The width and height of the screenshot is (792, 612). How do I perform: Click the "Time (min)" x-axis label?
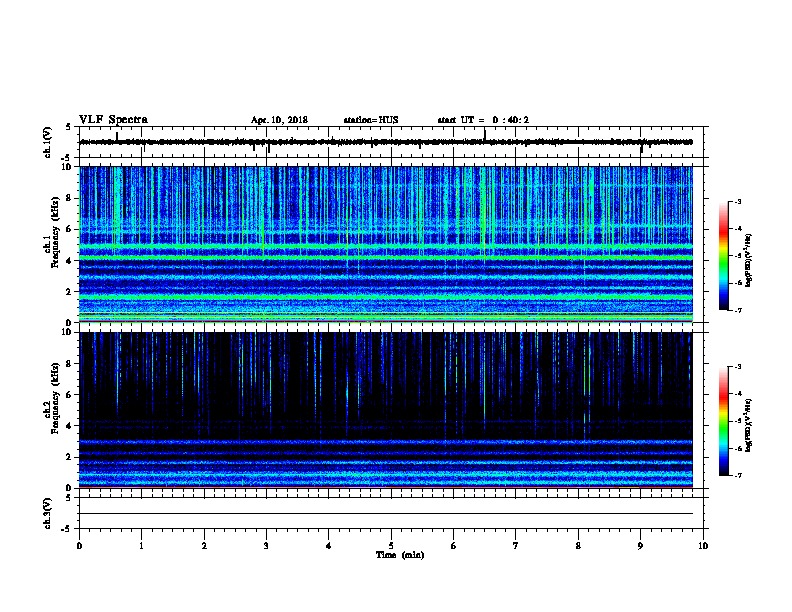(x=400, y=555)
